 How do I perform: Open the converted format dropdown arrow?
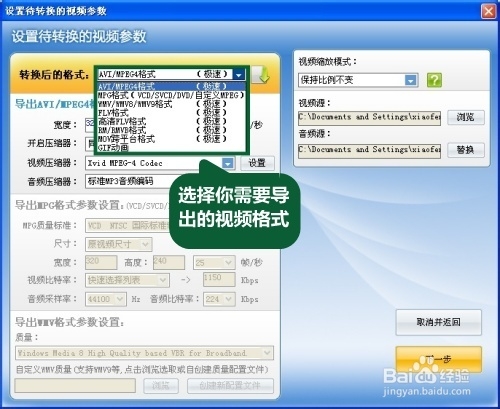(239, 75)
